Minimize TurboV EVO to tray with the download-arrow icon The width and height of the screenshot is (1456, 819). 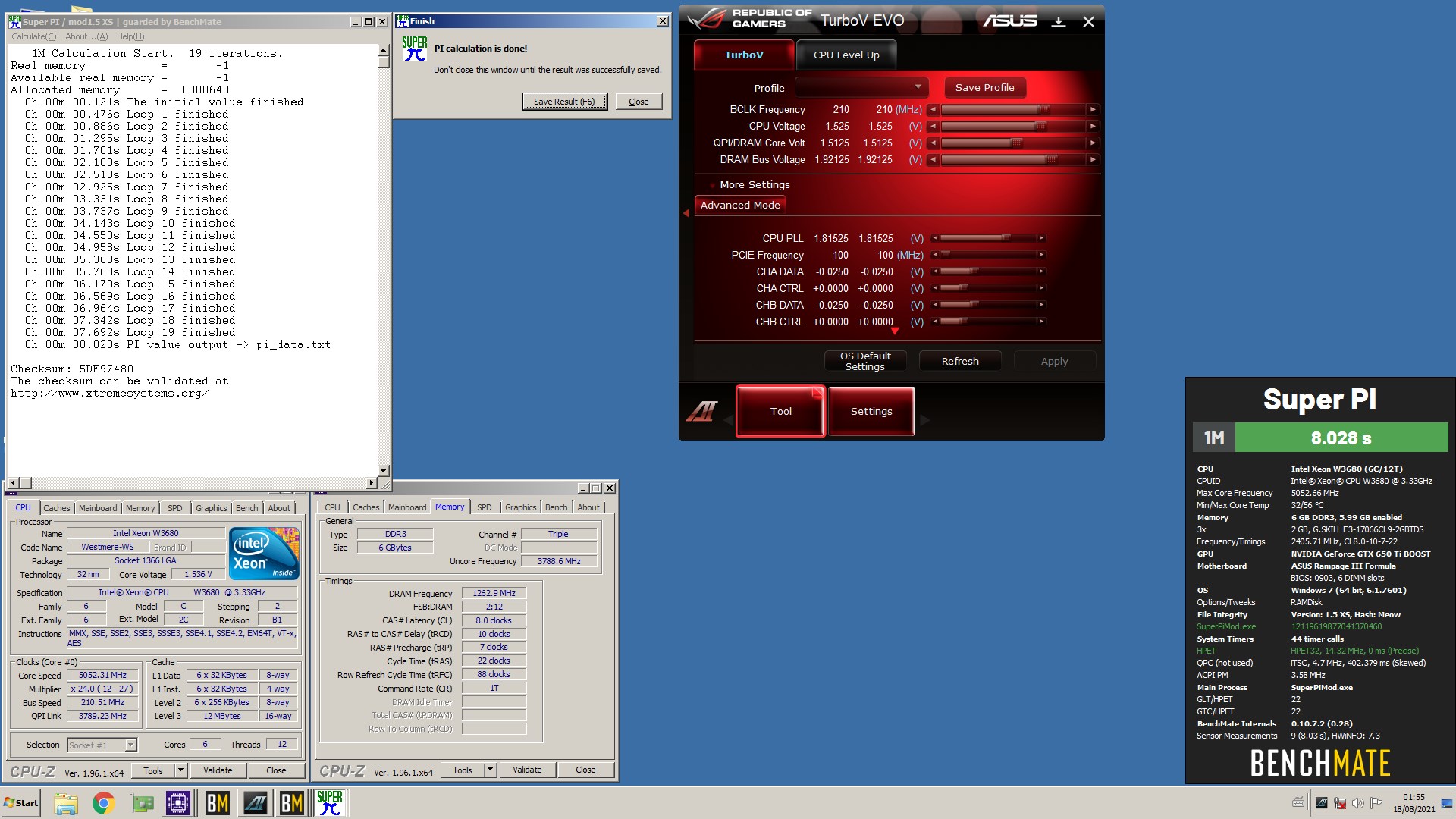(1059, 21)
